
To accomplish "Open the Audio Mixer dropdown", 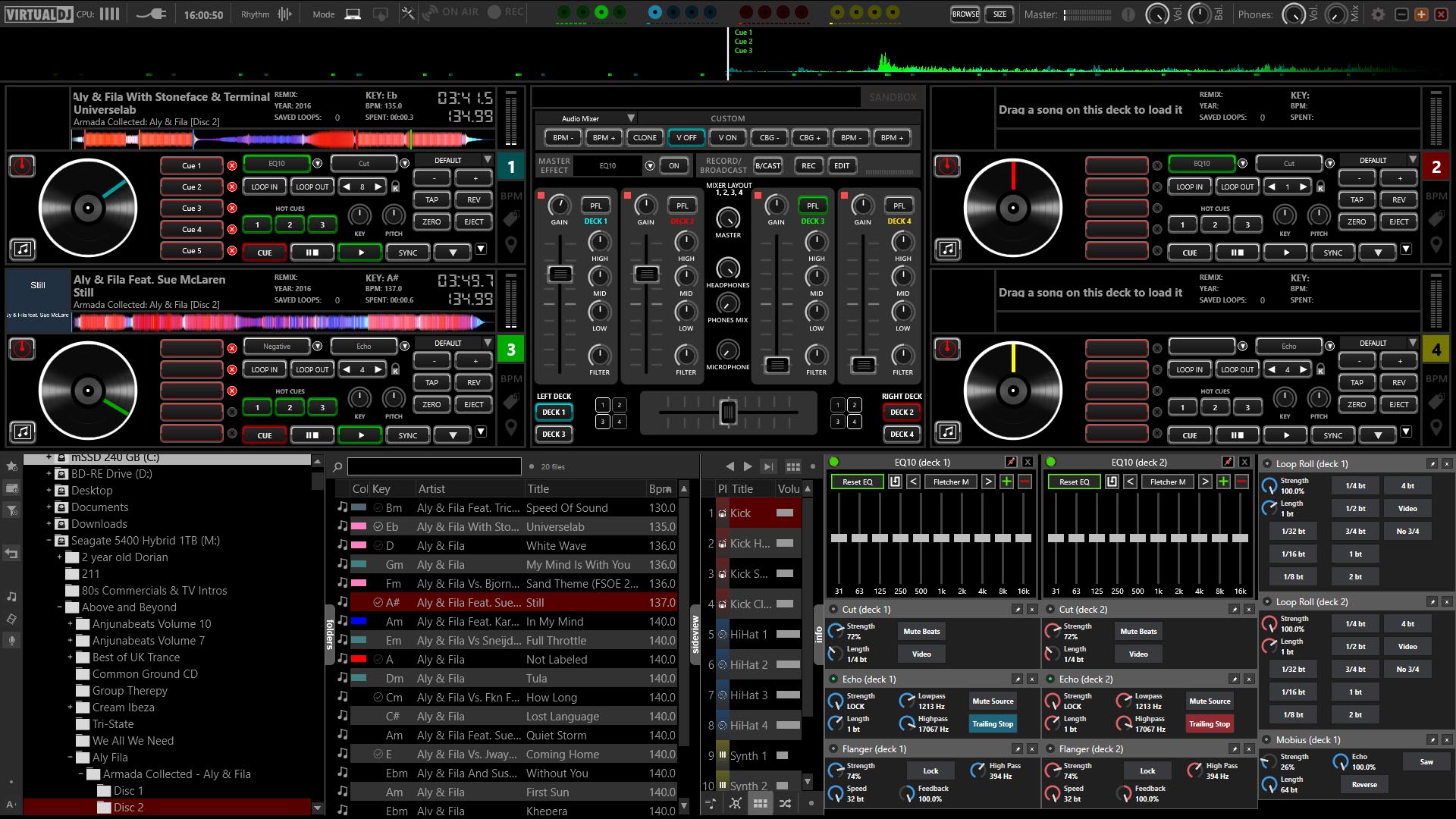I will [x=630, y=118].
